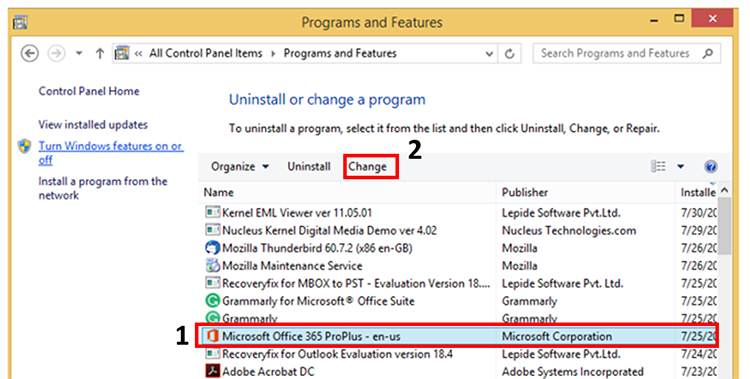Click the Recoveryfix for Outlook icon
Screen dimensions: 750x379
(x=212, y=354)
